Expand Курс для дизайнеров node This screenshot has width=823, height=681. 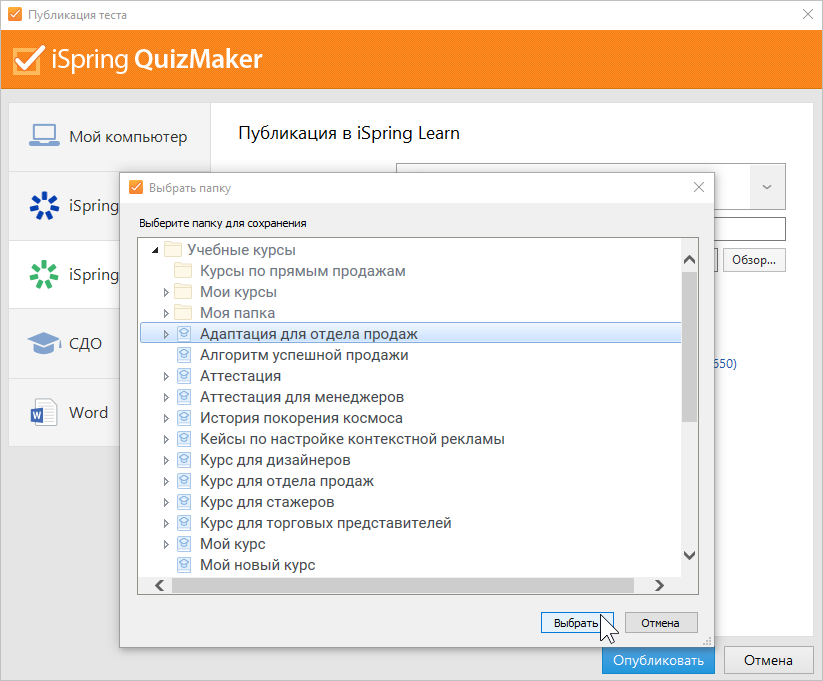(x=166, y=460)
